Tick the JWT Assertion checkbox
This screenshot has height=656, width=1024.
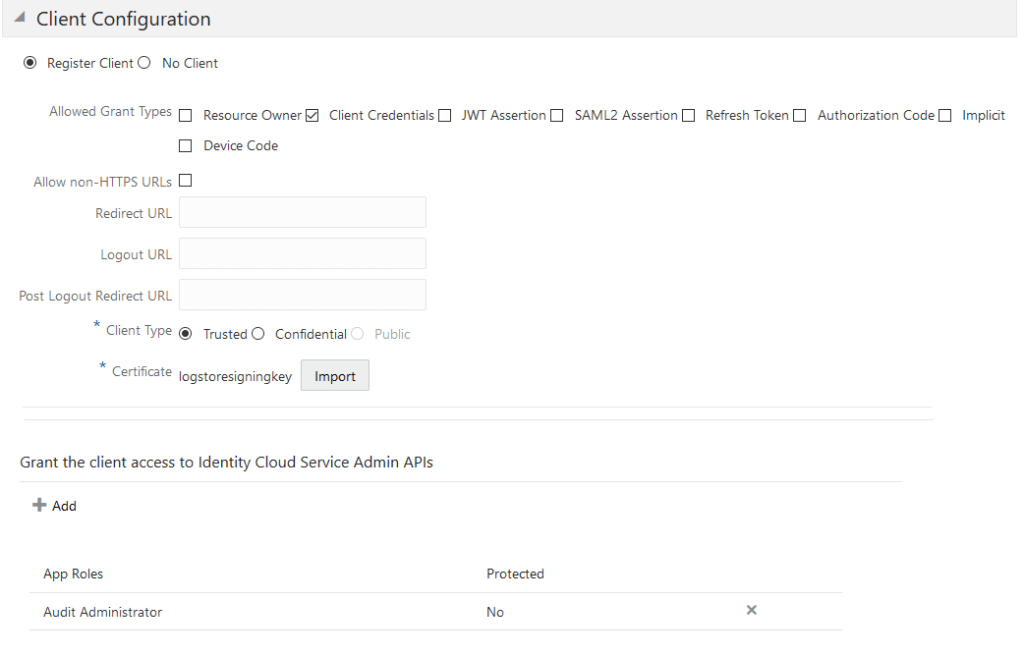[x=444, y=115]
